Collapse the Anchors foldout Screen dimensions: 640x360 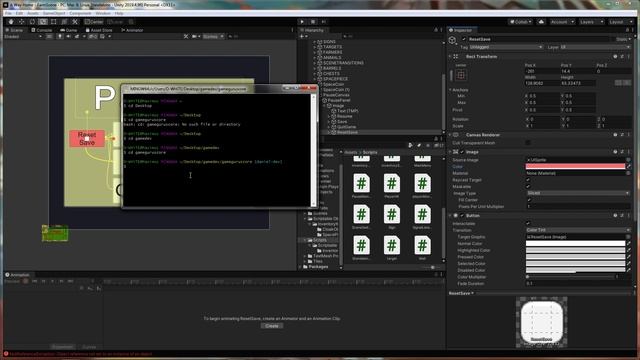coord(451,90)
